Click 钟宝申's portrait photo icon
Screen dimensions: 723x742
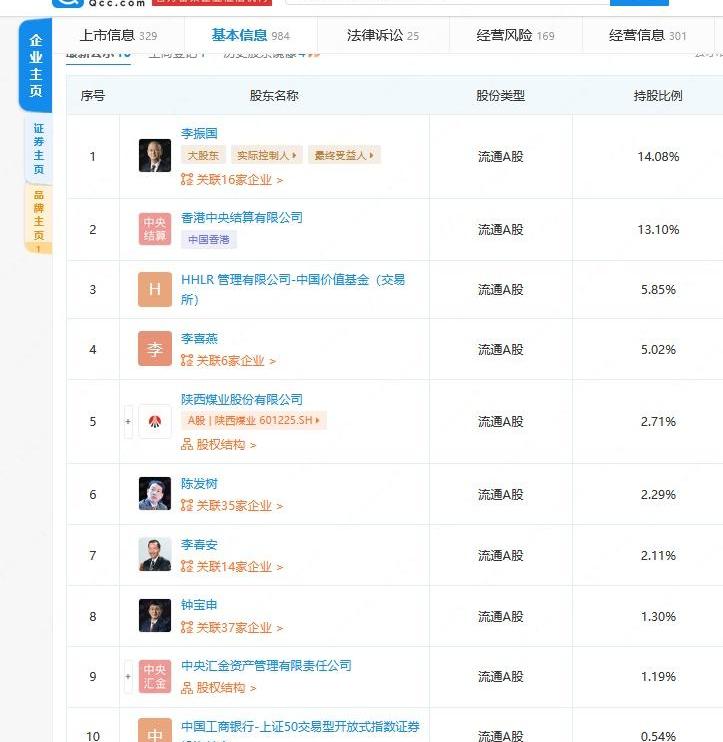coord(154,616)
